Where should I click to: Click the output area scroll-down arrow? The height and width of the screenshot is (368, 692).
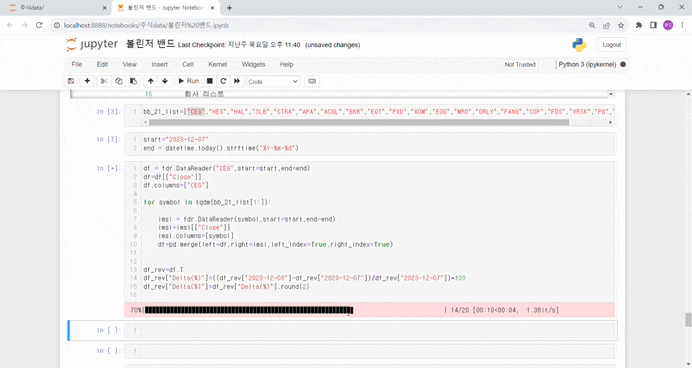pos(611,94)
